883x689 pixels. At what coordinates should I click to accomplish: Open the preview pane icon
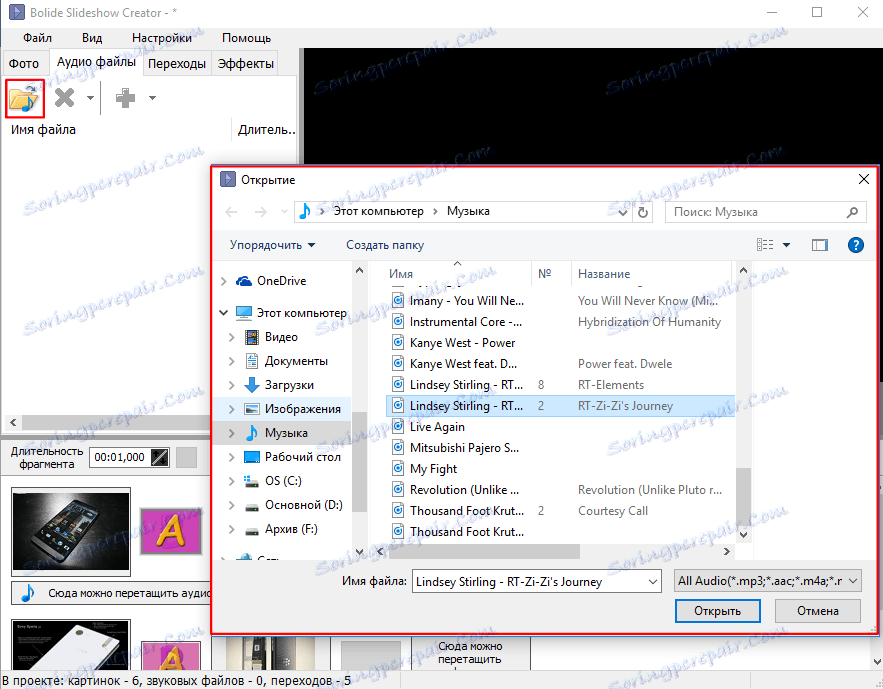pos(819,244)
